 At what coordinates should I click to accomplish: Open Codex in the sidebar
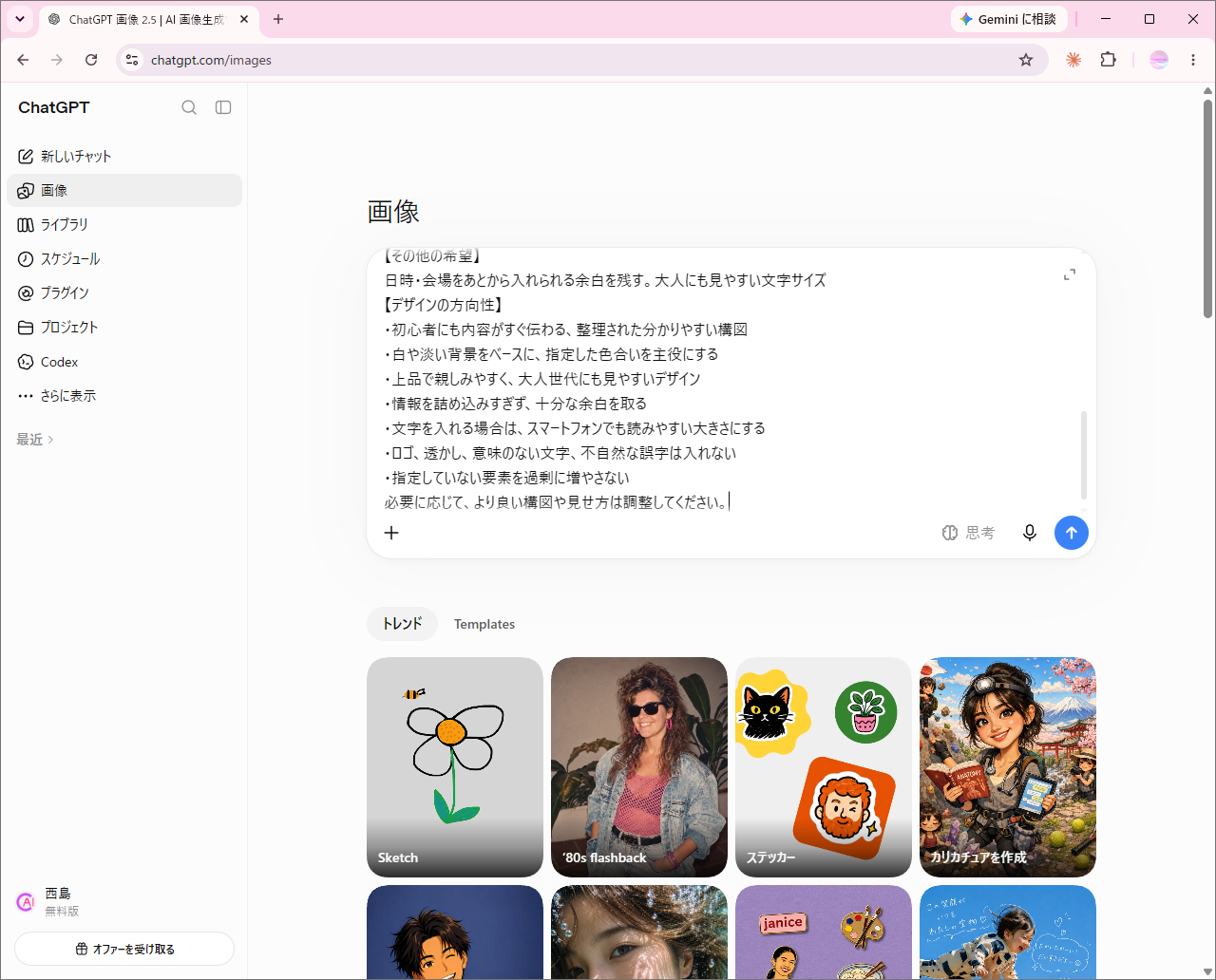[x=124, y=362]
